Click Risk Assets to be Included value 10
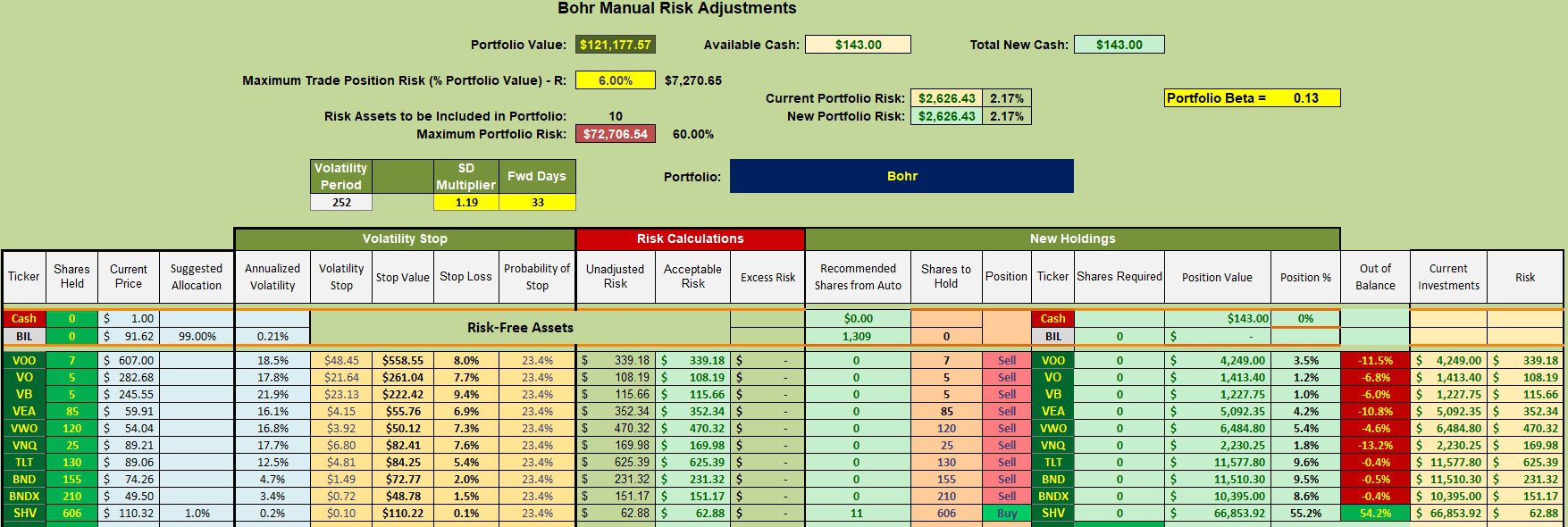This screenshot has width=1568, height=527. pyautogui.click(x=616, y=116)
